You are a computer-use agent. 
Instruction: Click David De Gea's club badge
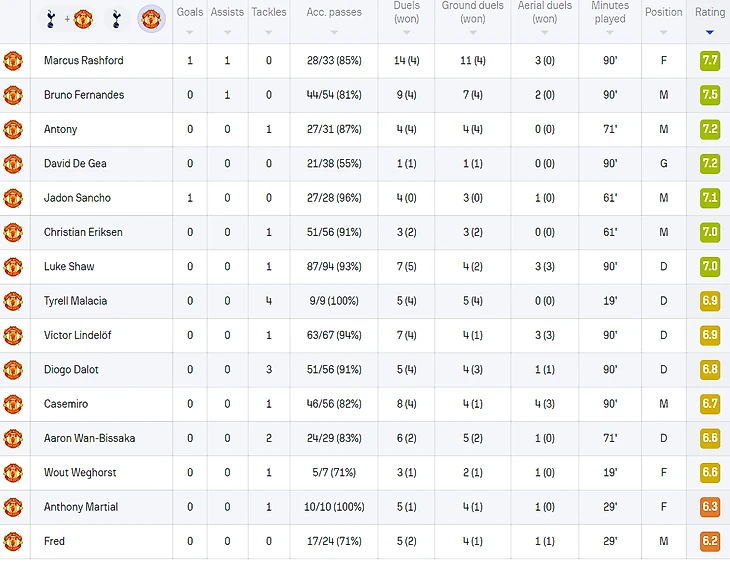pos(13,164)
